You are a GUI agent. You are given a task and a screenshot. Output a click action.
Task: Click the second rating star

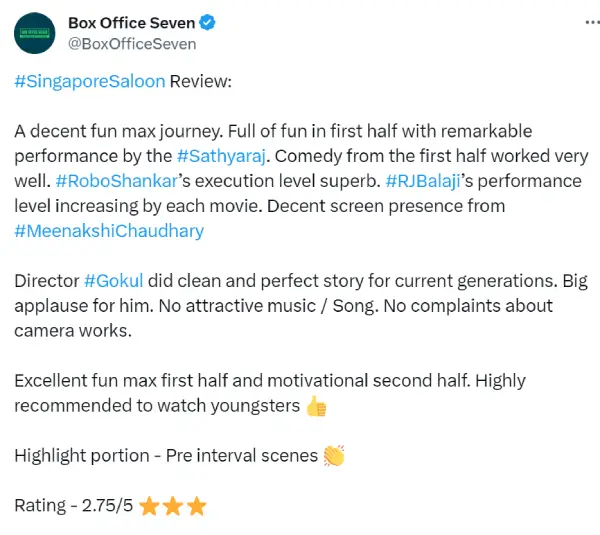coord(173,506)
